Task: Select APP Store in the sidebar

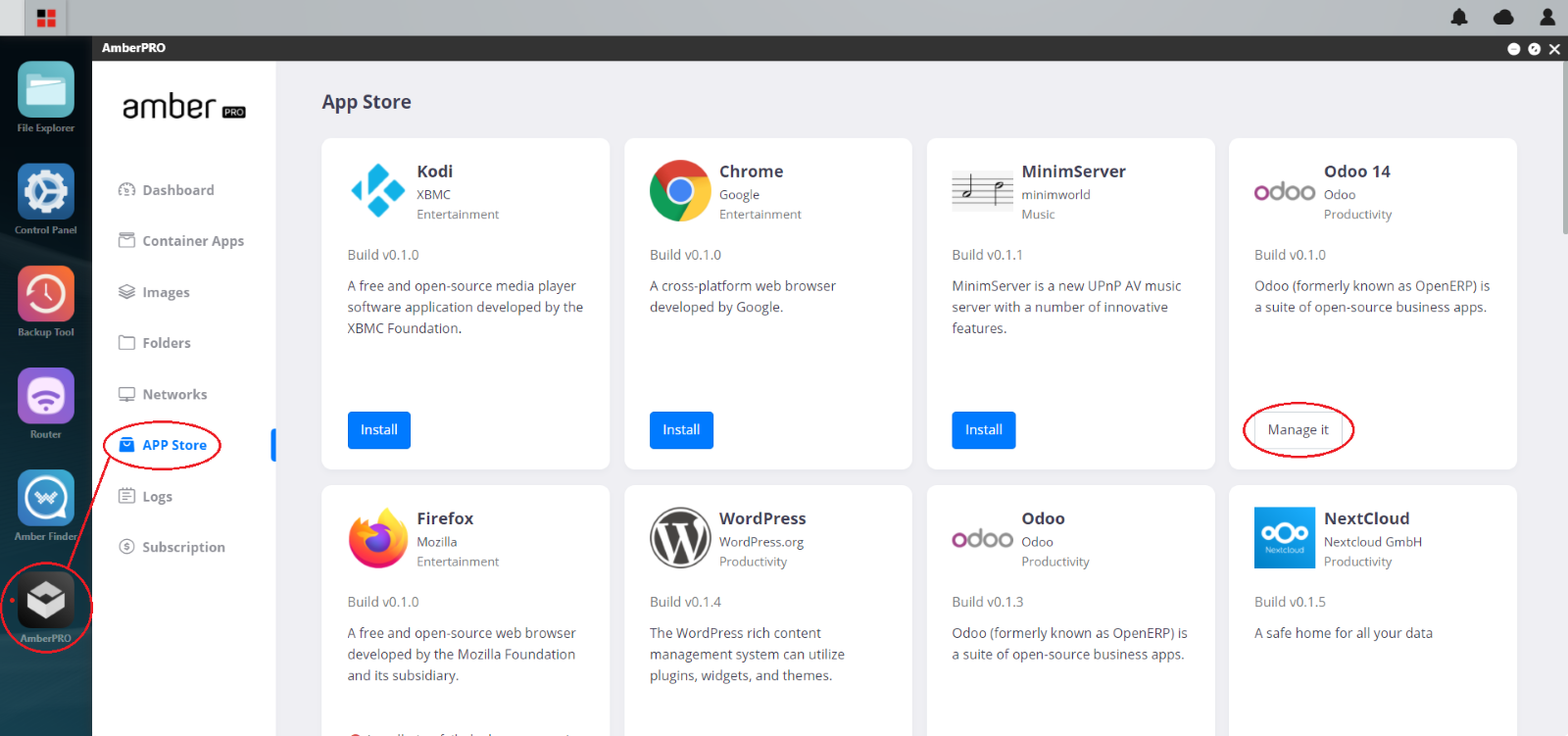Action: 163,445
